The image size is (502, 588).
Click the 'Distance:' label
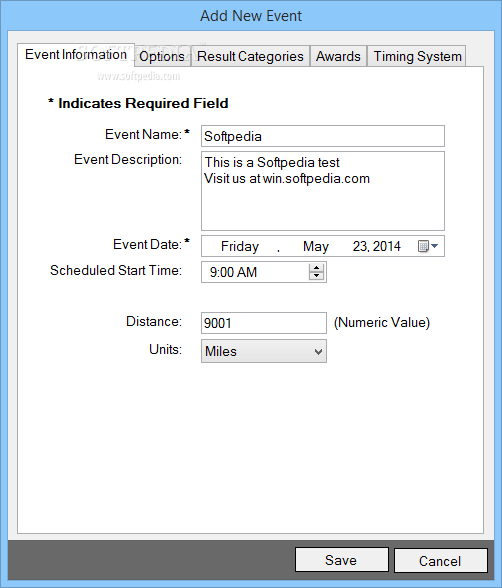pyautogui.click(x=154, y=321)
